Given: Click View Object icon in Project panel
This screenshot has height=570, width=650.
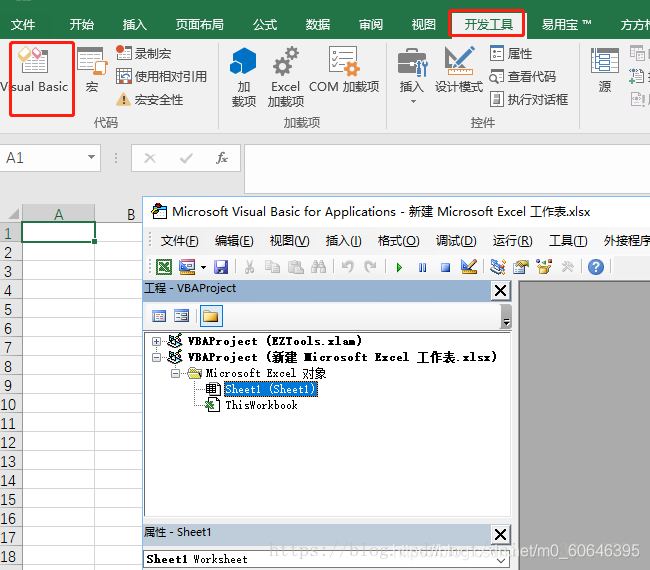Looking at the screenshot, I should [182, 316].
